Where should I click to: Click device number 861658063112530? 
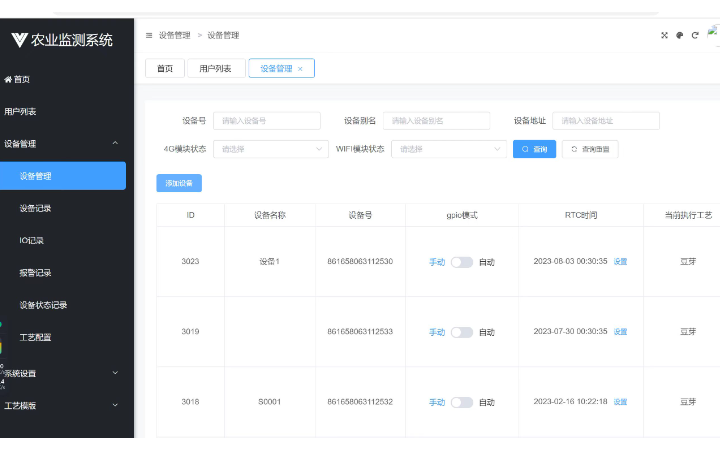coord(360,261)
